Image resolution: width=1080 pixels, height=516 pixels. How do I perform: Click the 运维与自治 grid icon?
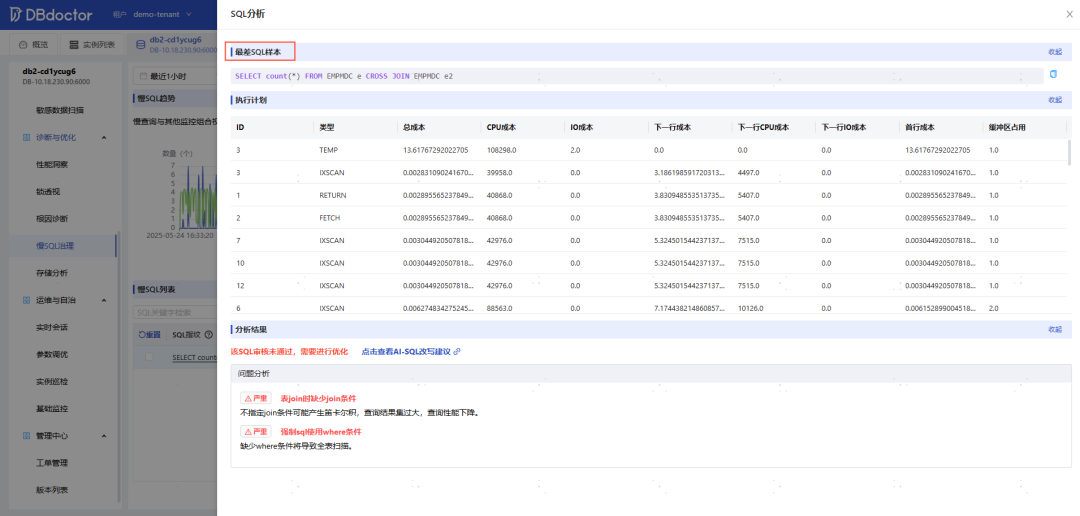tap(26, 300)
